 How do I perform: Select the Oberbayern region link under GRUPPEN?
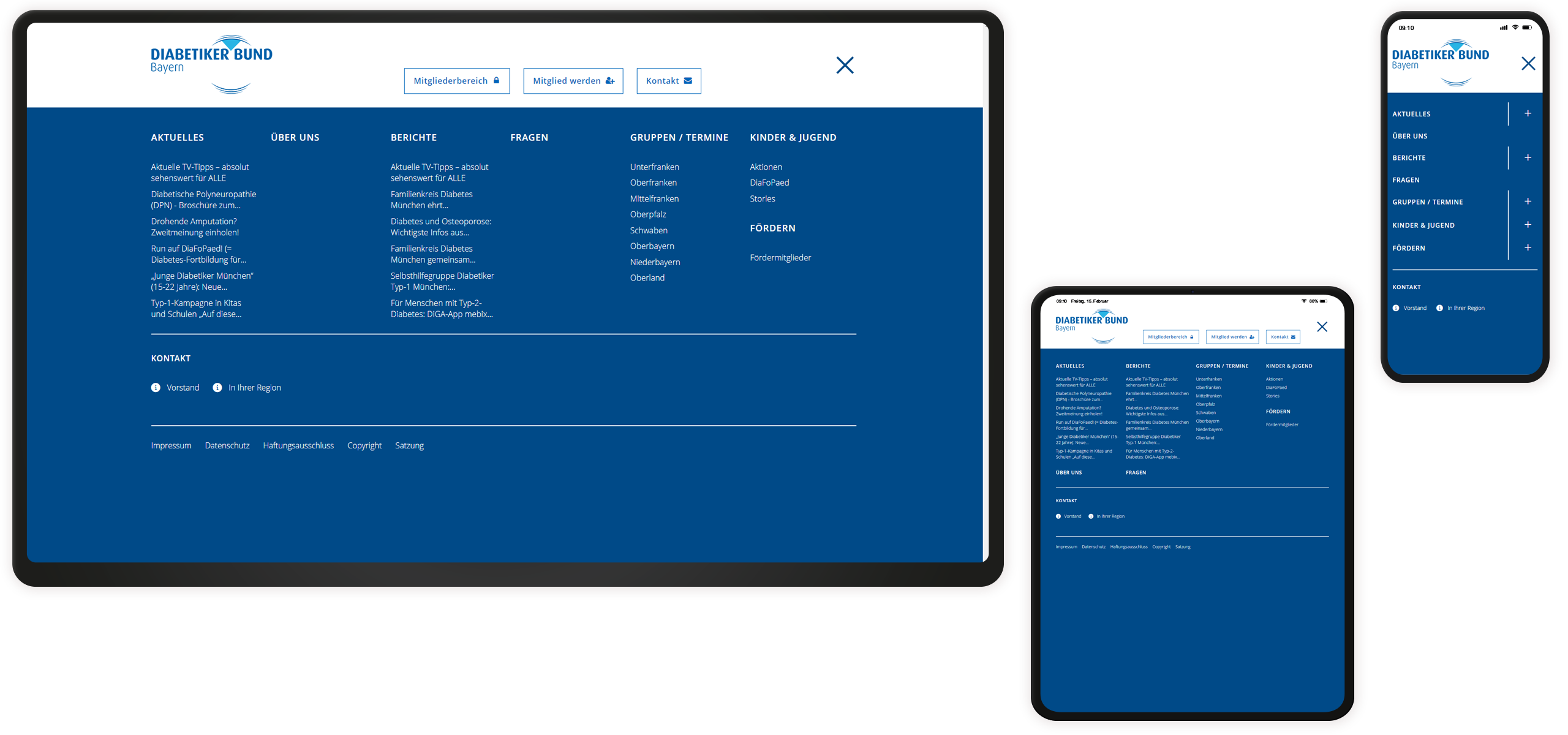point(652,246)
